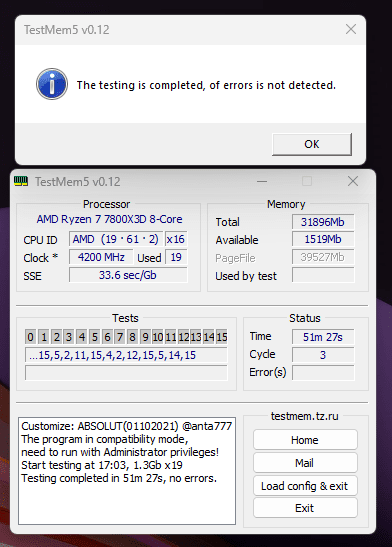Select test box 5
Viewport: 392px width, 547px height.
coord(94,337)
